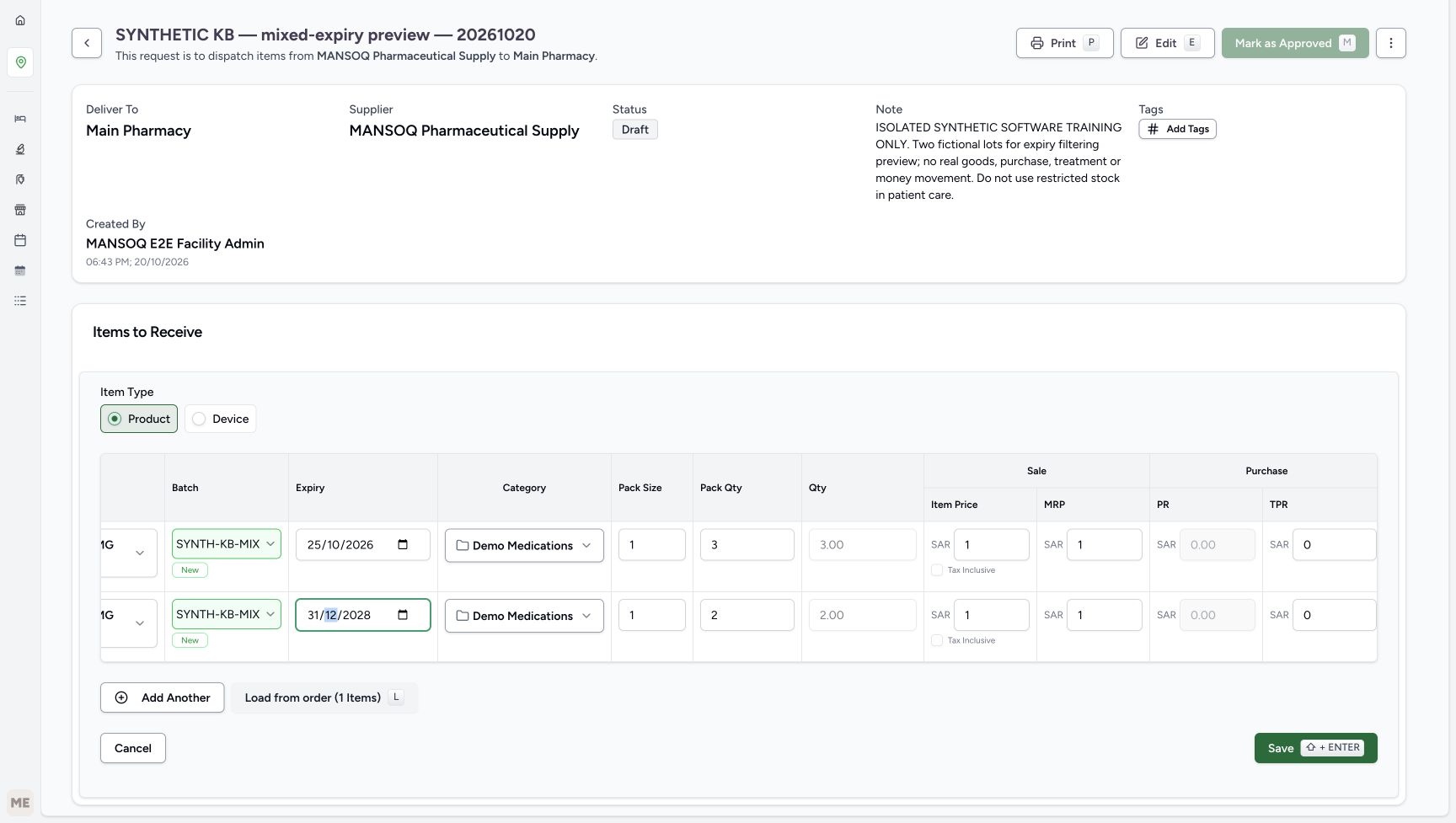Cancel the items to receive form

click(133, 748)
